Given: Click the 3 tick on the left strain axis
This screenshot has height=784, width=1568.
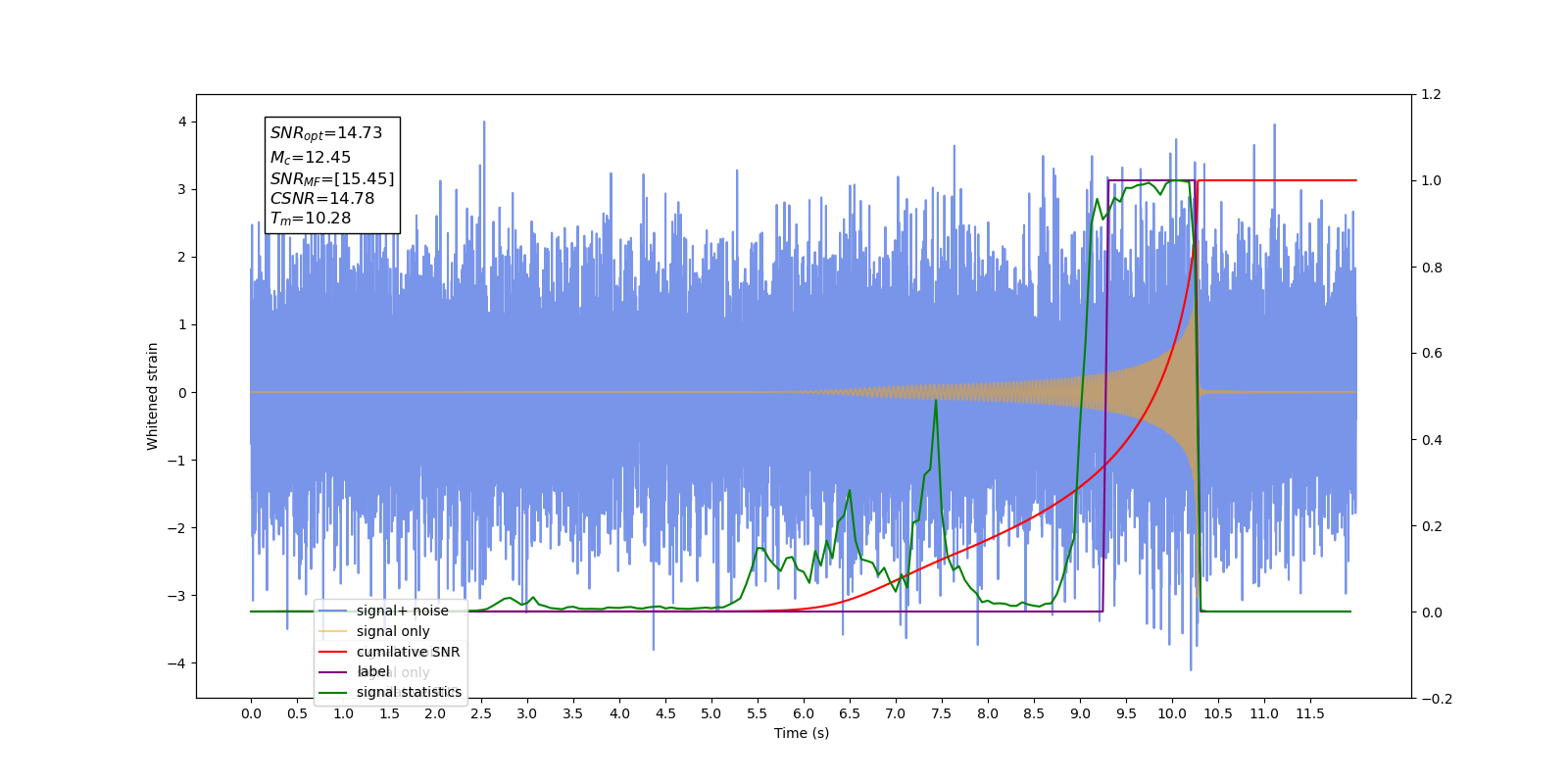Looking at the screenshot, I should tap(182, 189).
